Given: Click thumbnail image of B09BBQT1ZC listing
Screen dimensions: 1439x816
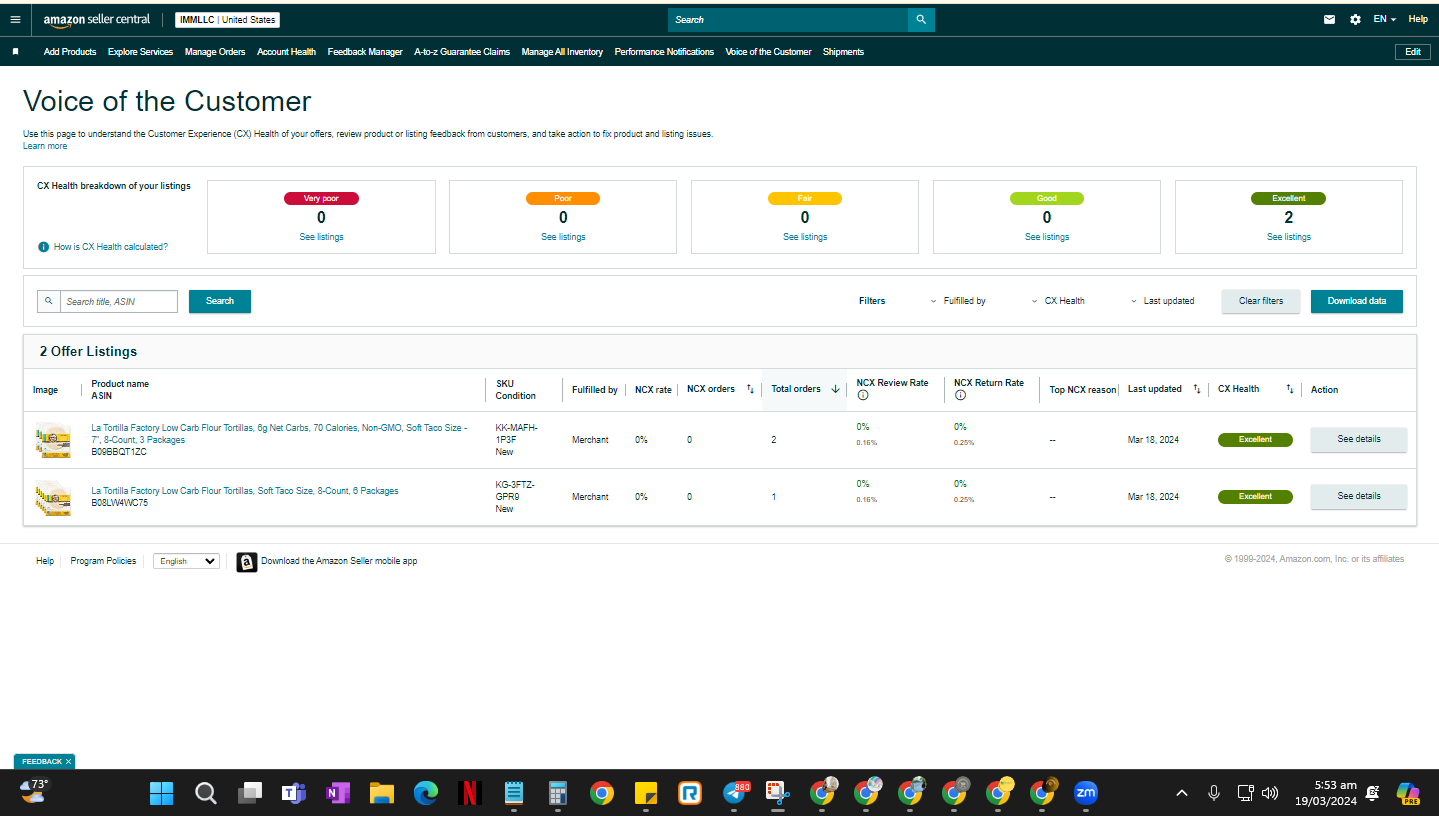Looking at the screenshot, I should point(52,440).
